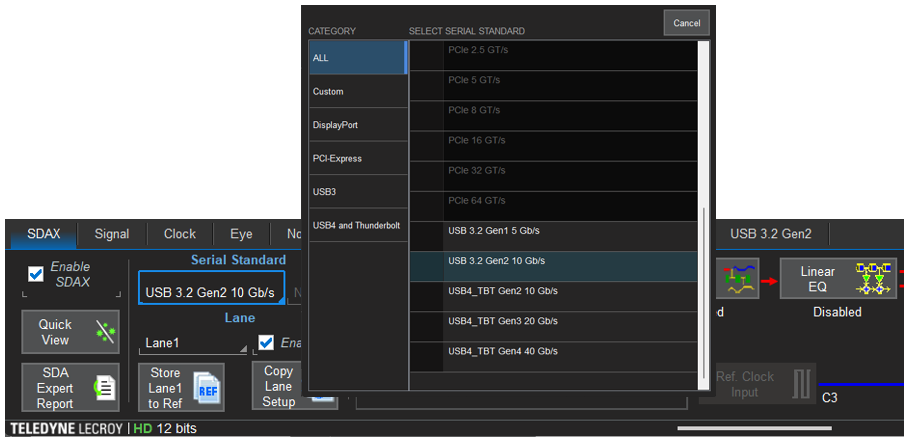The width and height of the screenshot is (906, 446).
Task: Click the signal block icon left of Linear EQ
Action: point(738,278)
